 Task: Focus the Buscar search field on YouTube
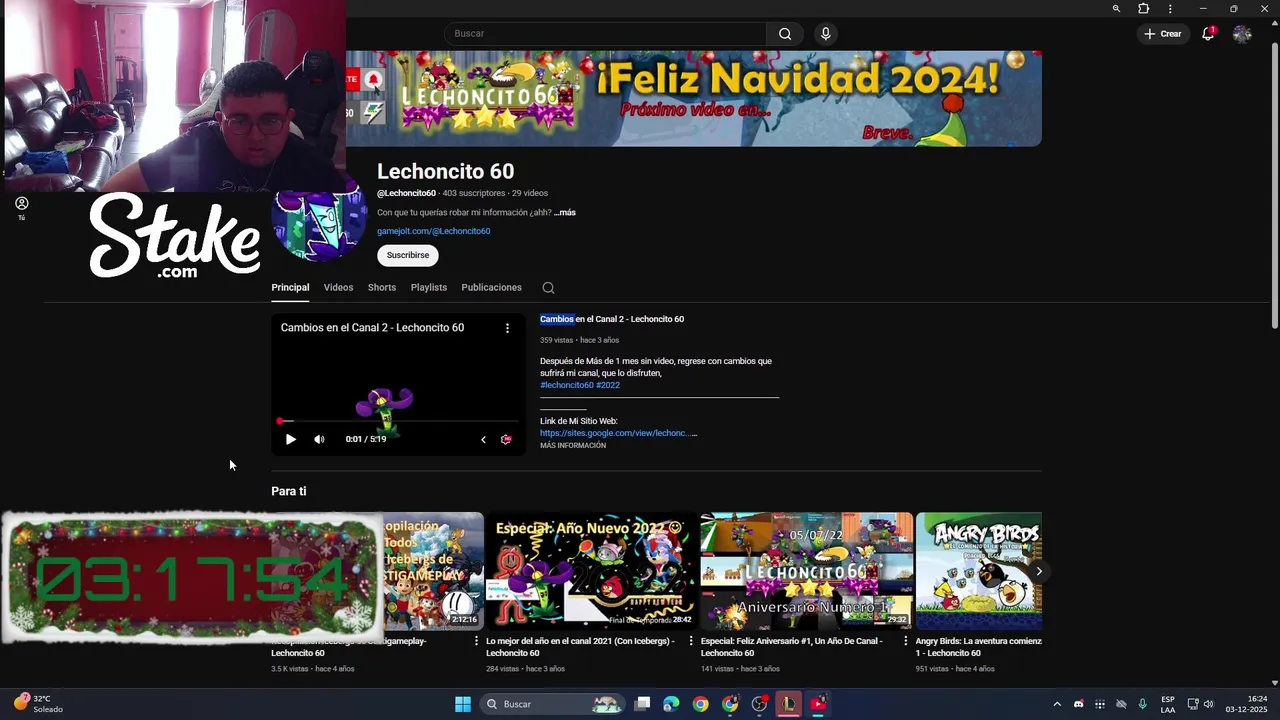[605, 34]
